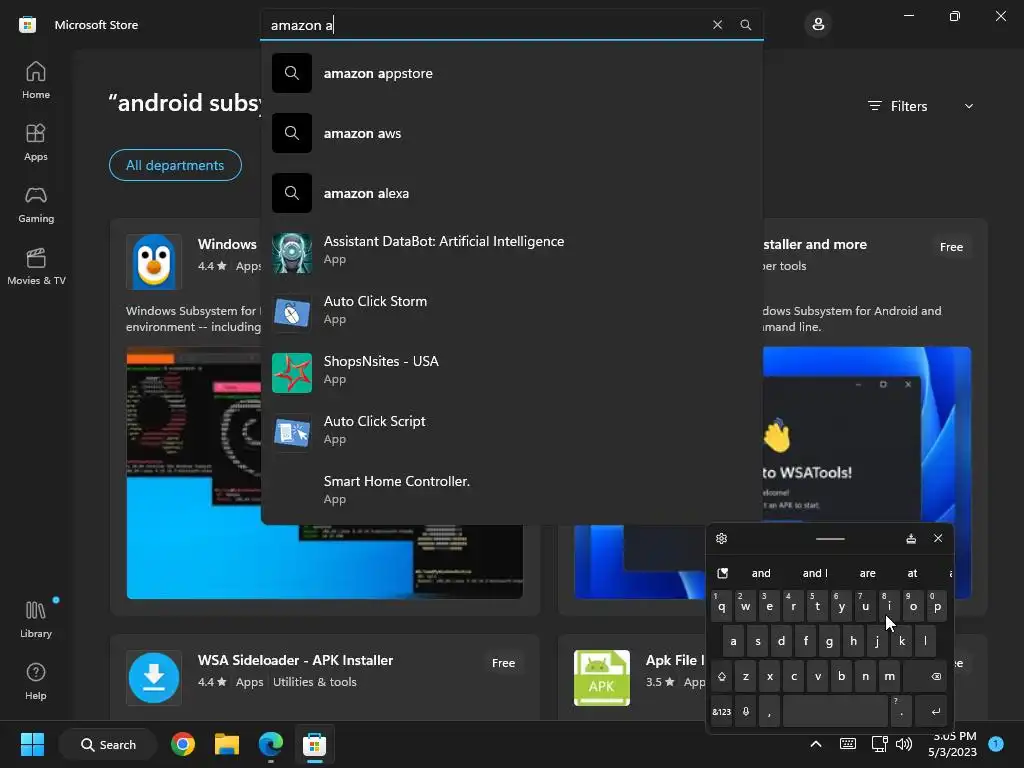Tap the 'p' key on touch keyboard
Image resolution: width=1024 pixels, height=768 pixels.
click(937, 605)
